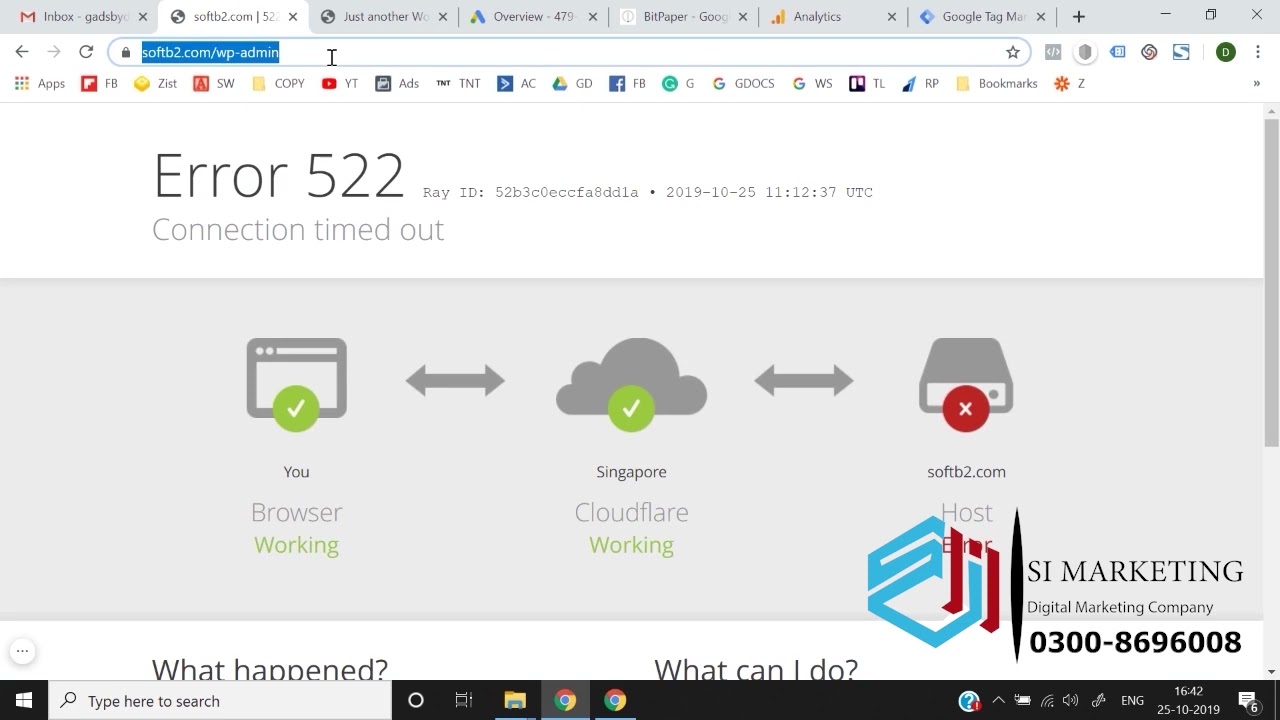Open the Apps bookmark shortcut
Image resolution: width=1280 pixels, height=720 pixels.
pos(40,84)
